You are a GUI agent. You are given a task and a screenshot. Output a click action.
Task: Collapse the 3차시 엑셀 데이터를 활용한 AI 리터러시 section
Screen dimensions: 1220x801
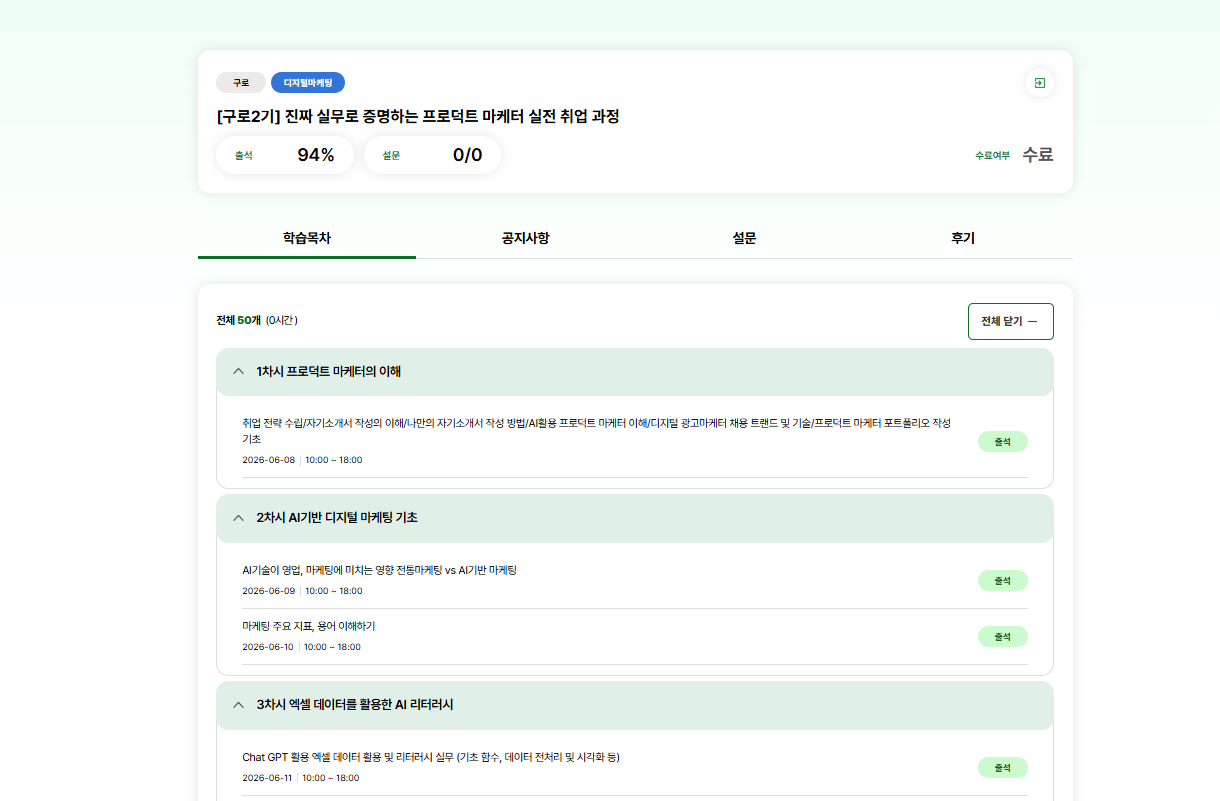point(635,705)
